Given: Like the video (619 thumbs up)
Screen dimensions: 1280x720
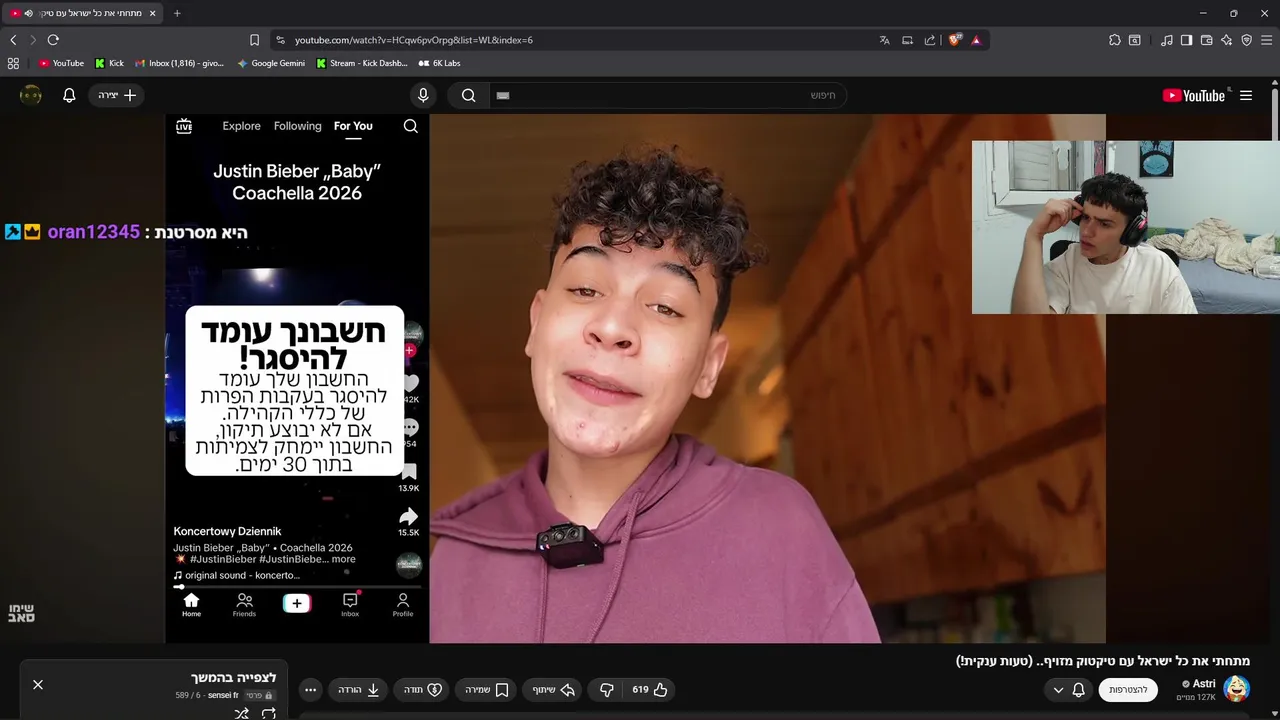Looking at the screenshot, I should 649,690.
